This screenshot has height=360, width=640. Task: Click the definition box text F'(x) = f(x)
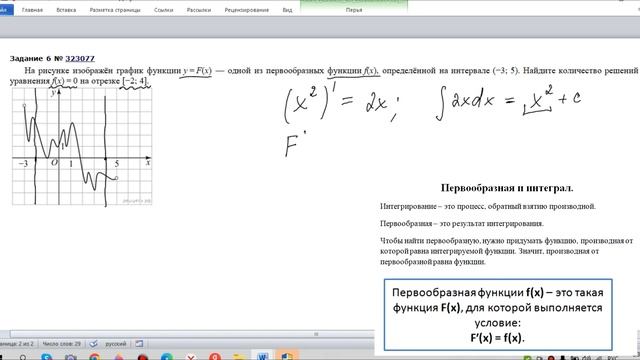tap(497, 338)
